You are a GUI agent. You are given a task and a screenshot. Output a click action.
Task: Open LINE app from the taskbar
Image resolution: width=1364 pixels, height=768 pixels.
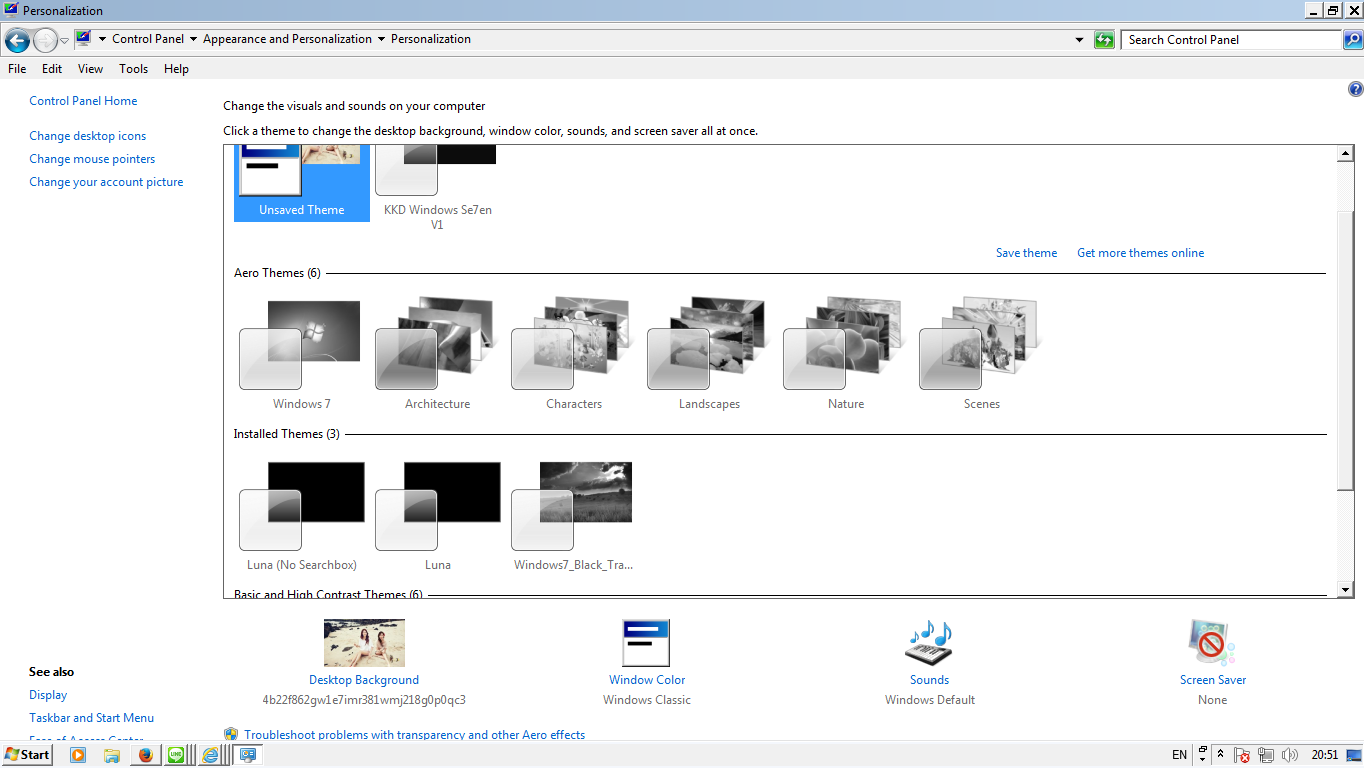[x=177, y=755]
